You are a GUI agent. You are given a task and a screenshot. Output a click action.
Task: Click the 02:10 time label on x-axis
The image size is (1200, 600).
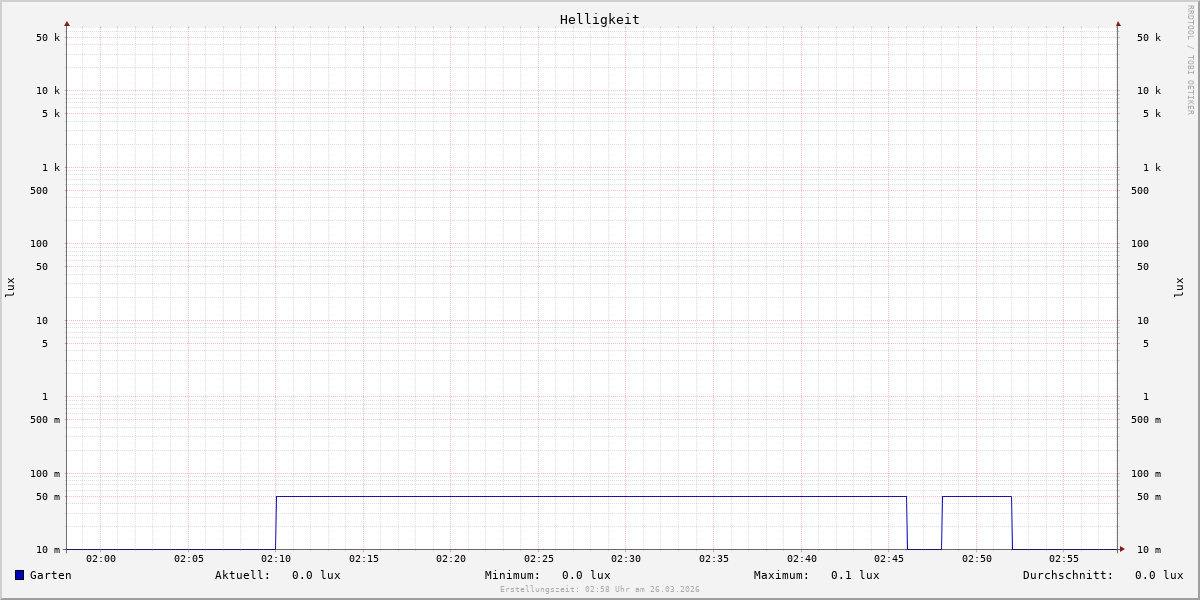click(x=276, y=559)
